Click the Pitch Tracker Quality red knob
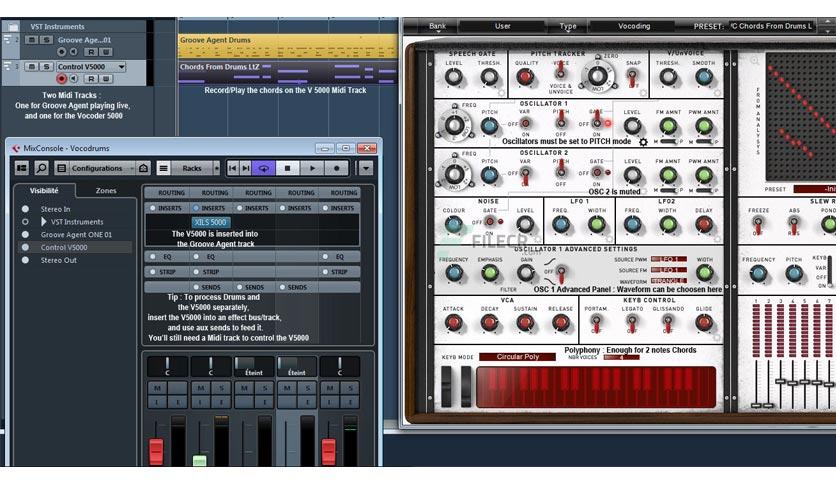The width and height of the screenshot is (836, 484). (x=525, y=77)
